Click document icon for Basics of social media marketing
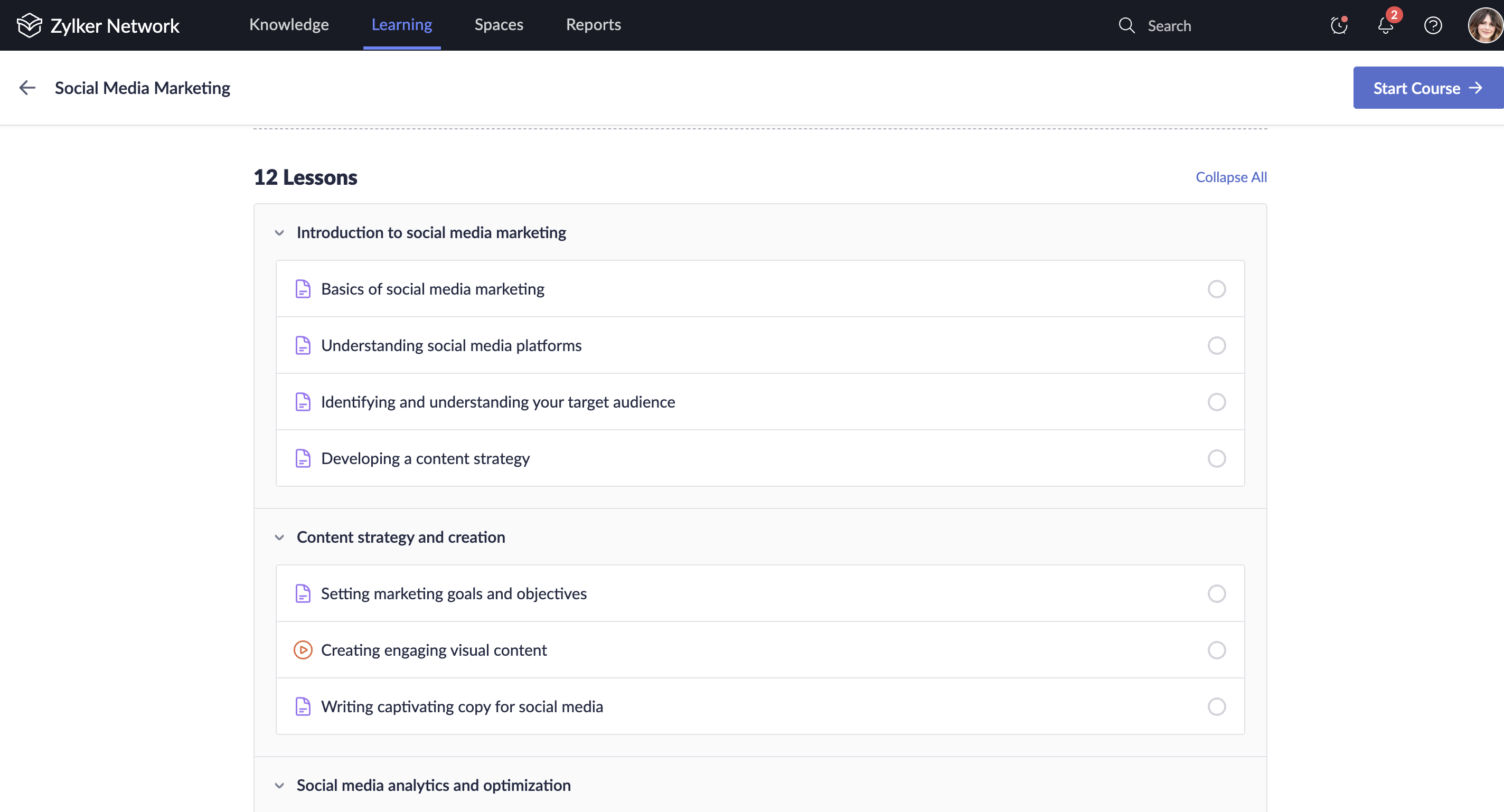 (303, 289)
